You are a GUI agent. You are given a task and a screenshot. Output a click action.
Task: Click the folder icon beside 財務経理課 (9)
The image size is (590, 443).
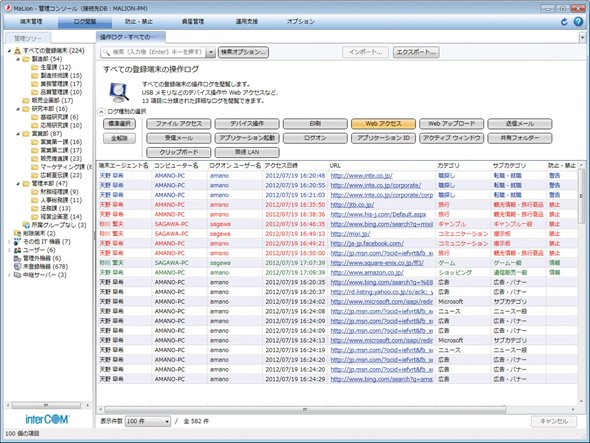pos(35,192)
